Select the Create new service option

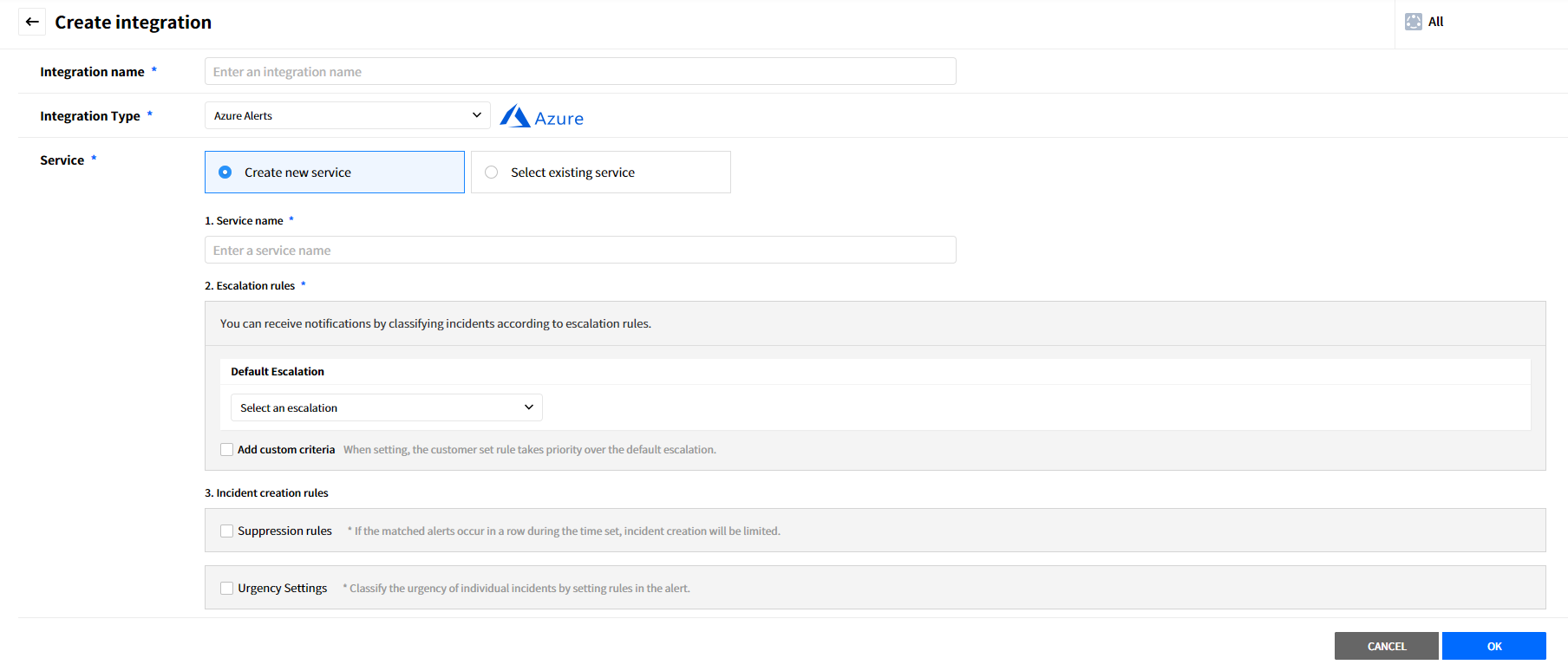point(225,173)
